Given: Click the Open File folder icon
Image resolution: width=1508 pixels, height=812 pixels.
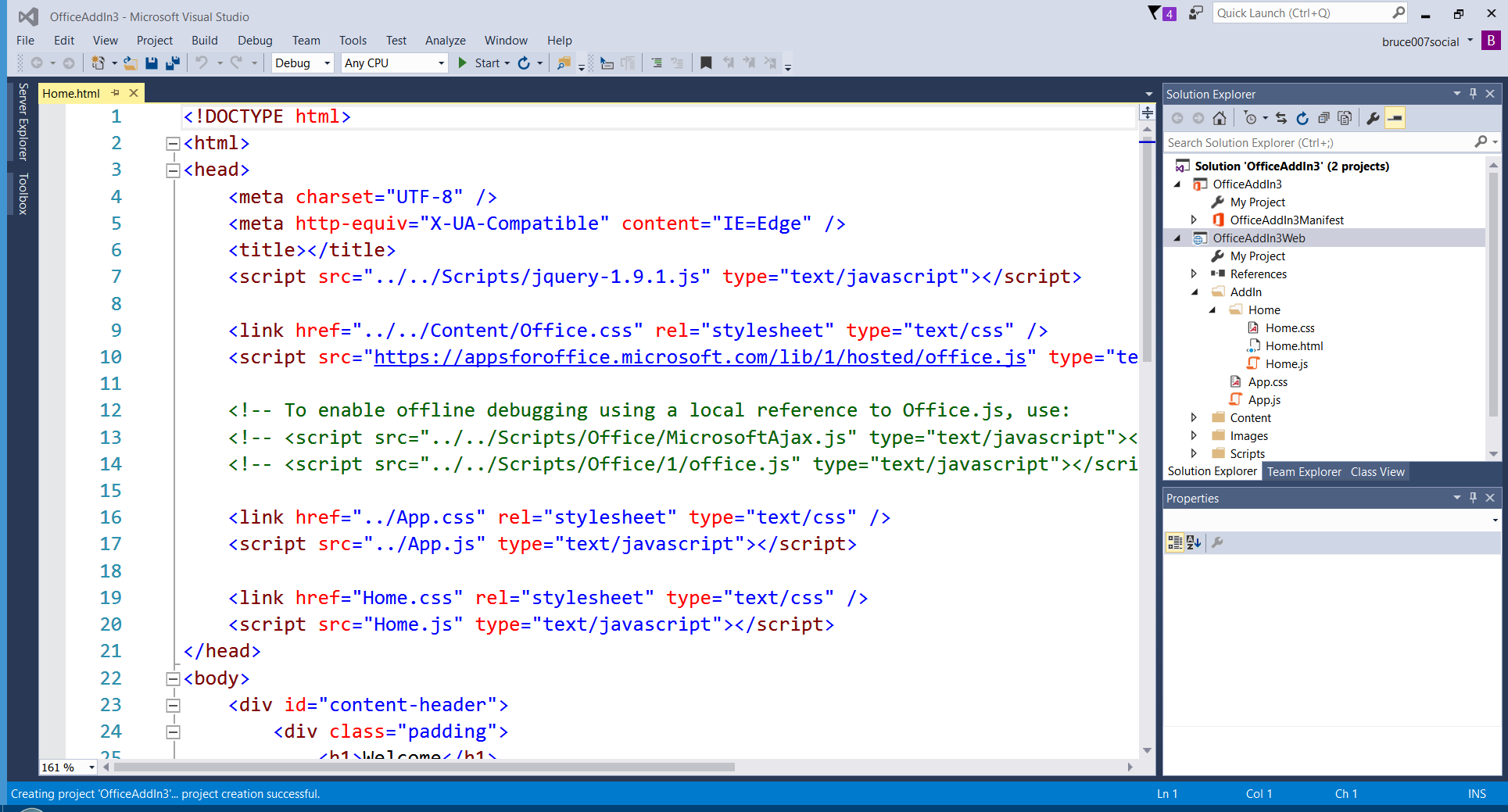Looking at the screenshot, I should click(x=131, y=63).
